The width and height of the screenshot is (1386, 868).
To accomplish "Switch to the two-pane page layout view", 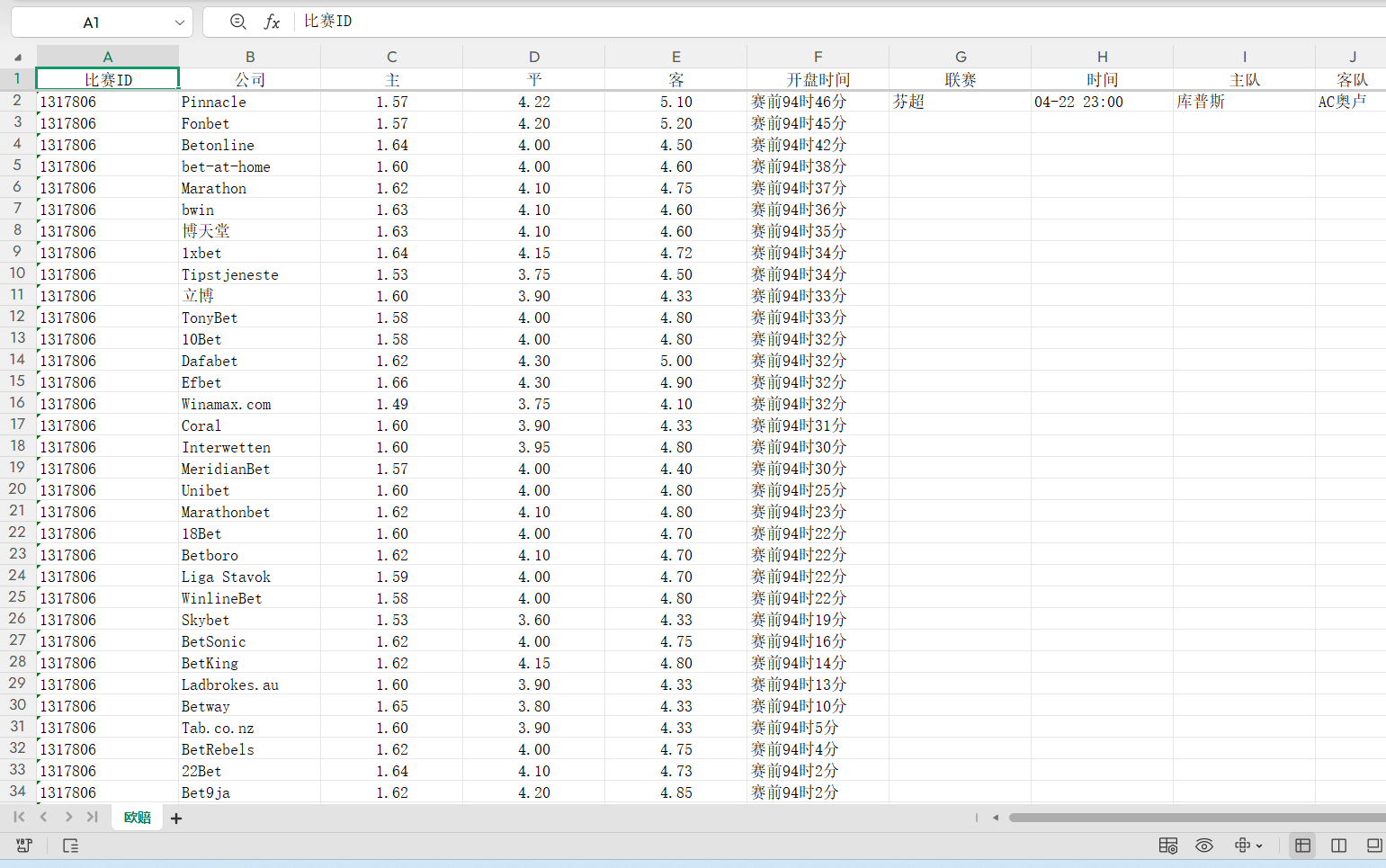I will point(1338,846).
